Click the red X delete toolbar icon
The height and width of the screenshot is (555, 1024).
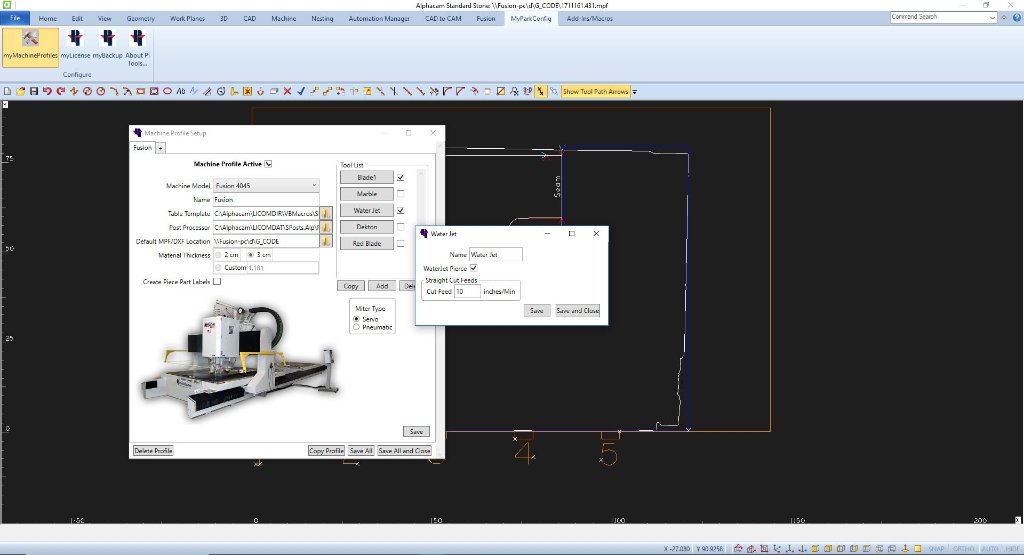tap(287, 91)
